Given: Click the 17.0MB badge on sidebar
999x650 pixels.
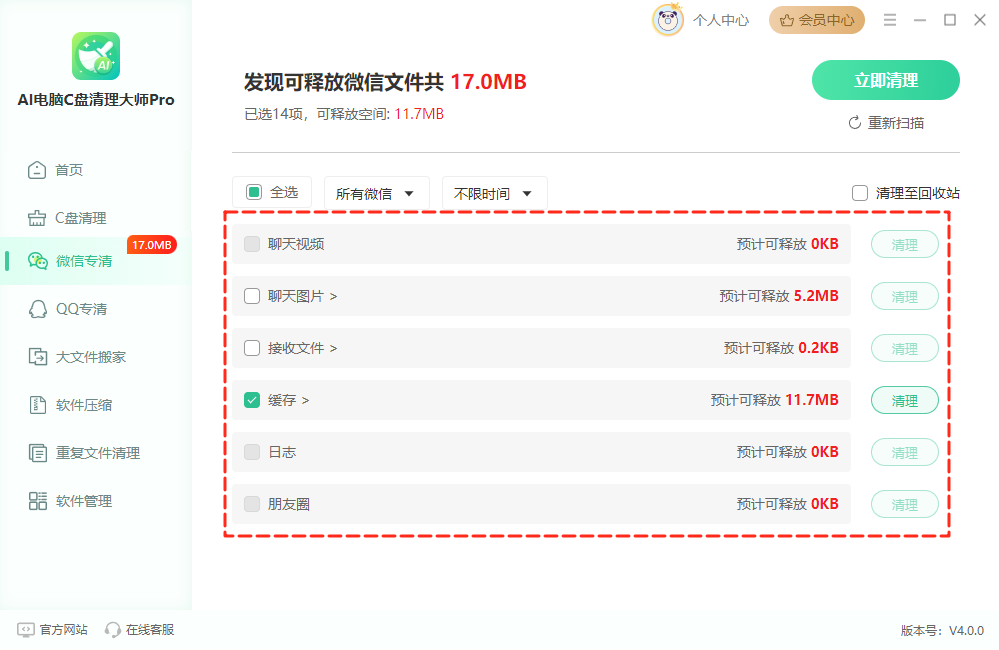Looking at the screenshot, I should [x=152, y=245].
